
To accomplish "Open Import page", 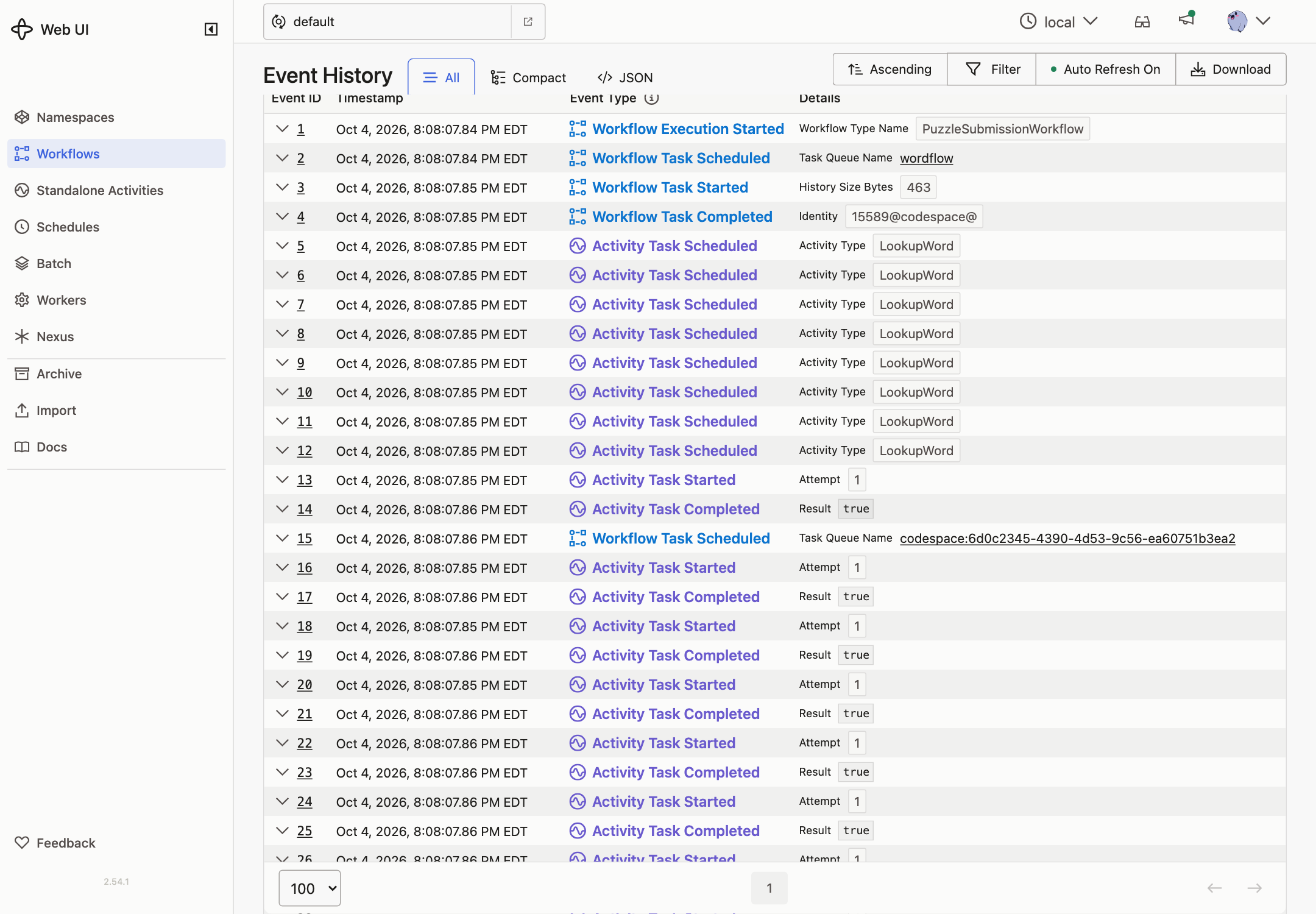I will coord(116,410).
